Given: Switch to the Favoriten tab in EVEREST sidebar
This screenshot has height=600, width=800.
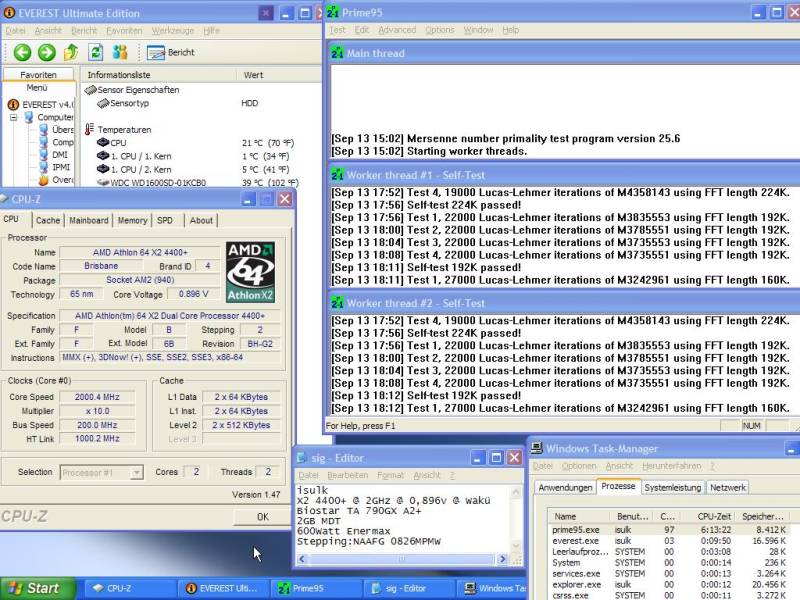Looking at the screenshot, I should [38, 74].
